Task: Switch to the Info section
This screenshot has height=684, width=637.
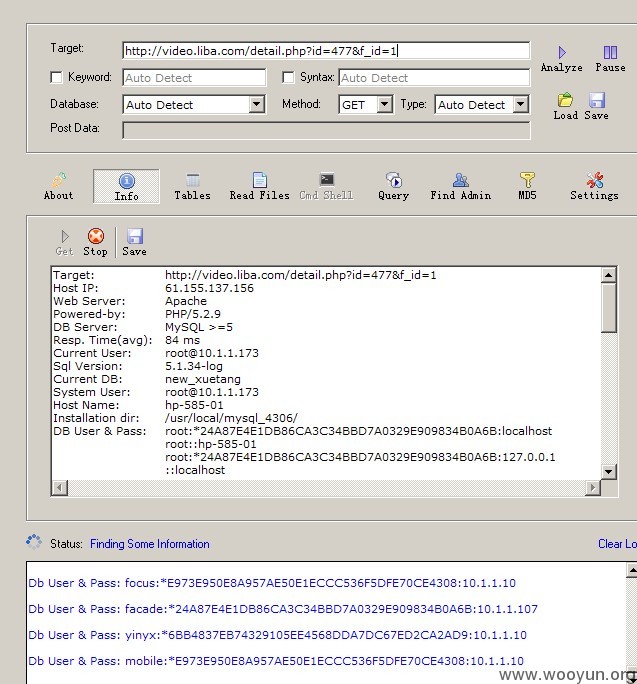Action: (x=127, y=187)
